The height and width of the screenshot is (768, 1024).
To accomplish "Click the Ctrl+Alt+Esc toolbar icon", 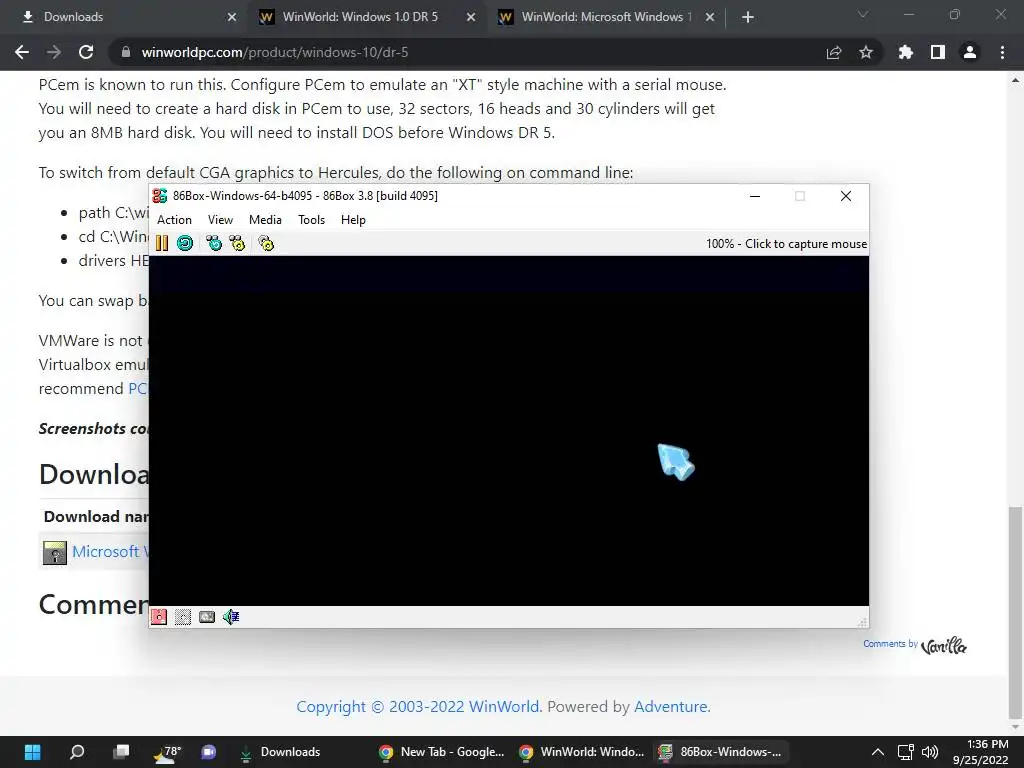I will click(237, 244).
